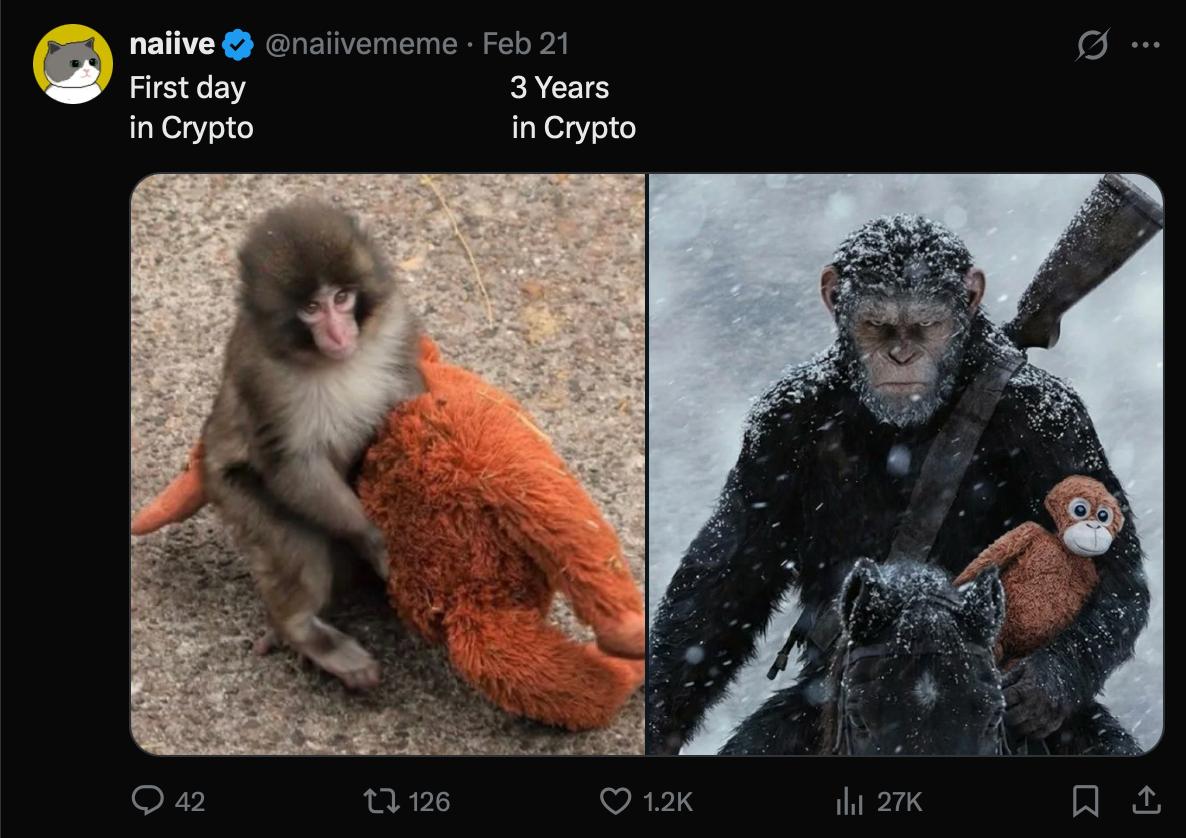The width and height of the screenshot is (1186, 838).
Task: Click the "3 Years in Crypto" text
Action: [x=573, y=108]
